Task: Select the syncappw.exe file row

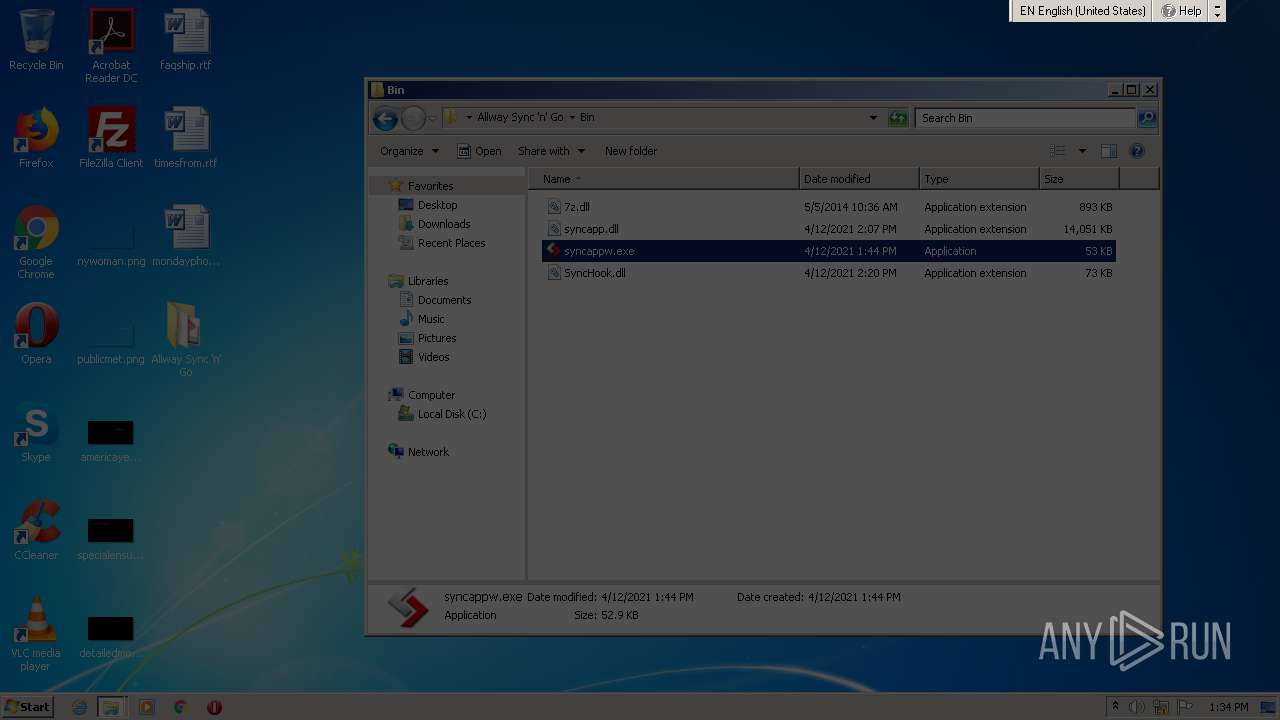Action: pyautogui.click(x=828, y=251)
